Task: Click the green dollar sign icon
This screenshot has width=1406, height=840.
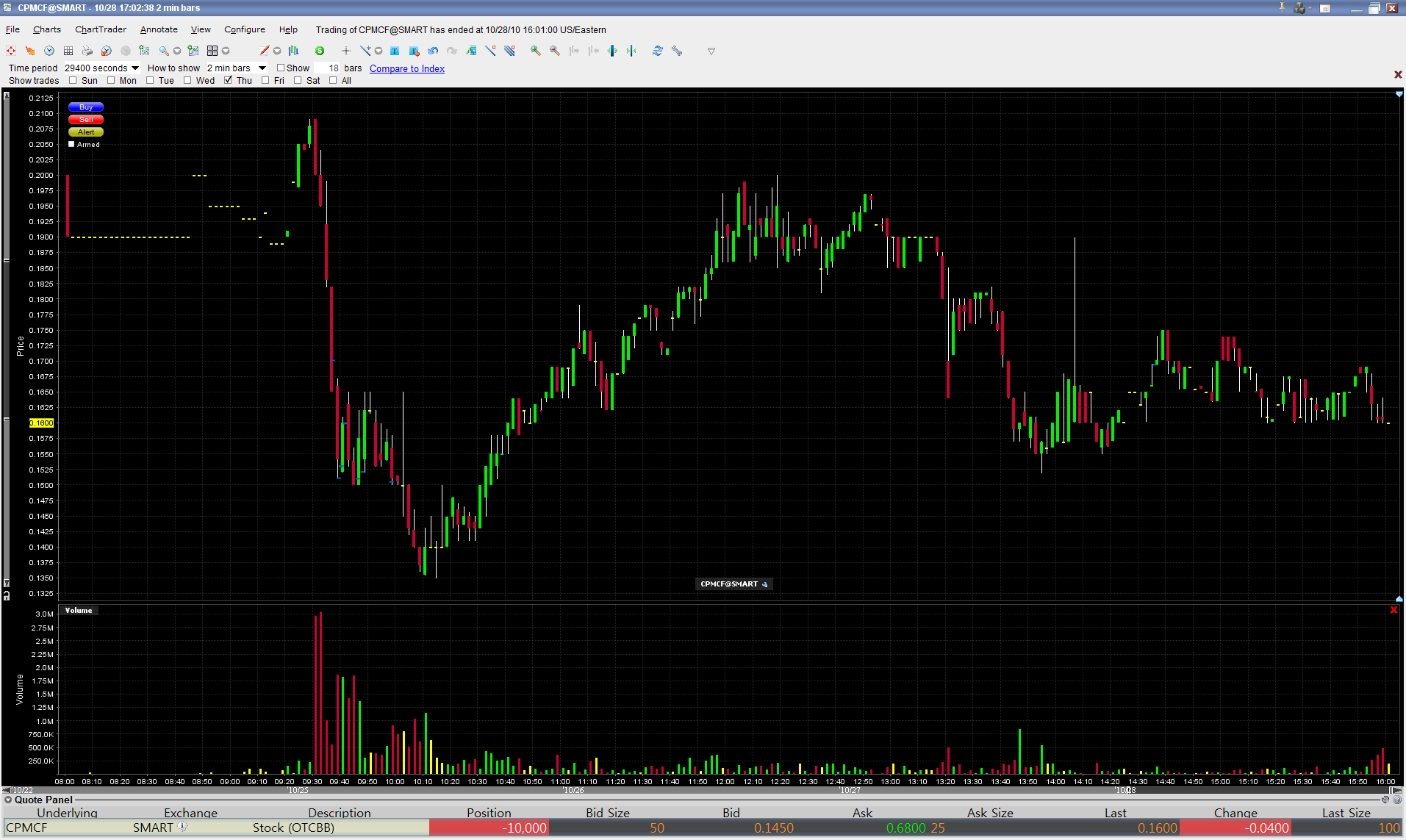Action: (x=320, y=51)
